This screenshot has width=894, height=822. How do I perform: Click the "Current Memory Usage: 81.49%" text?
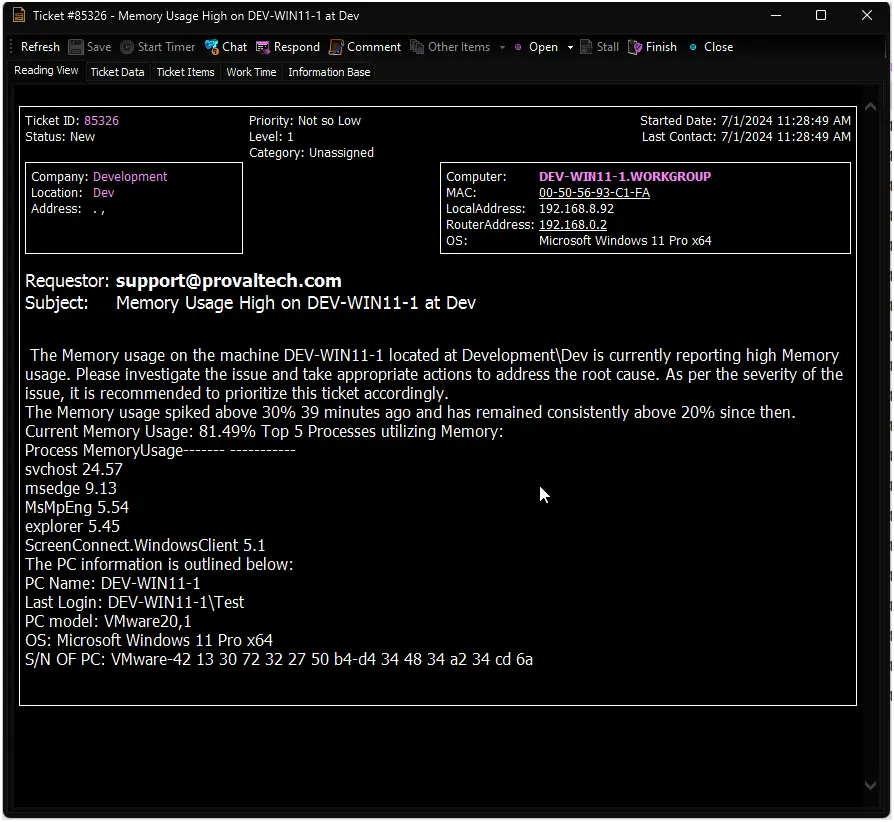(140, 432)
